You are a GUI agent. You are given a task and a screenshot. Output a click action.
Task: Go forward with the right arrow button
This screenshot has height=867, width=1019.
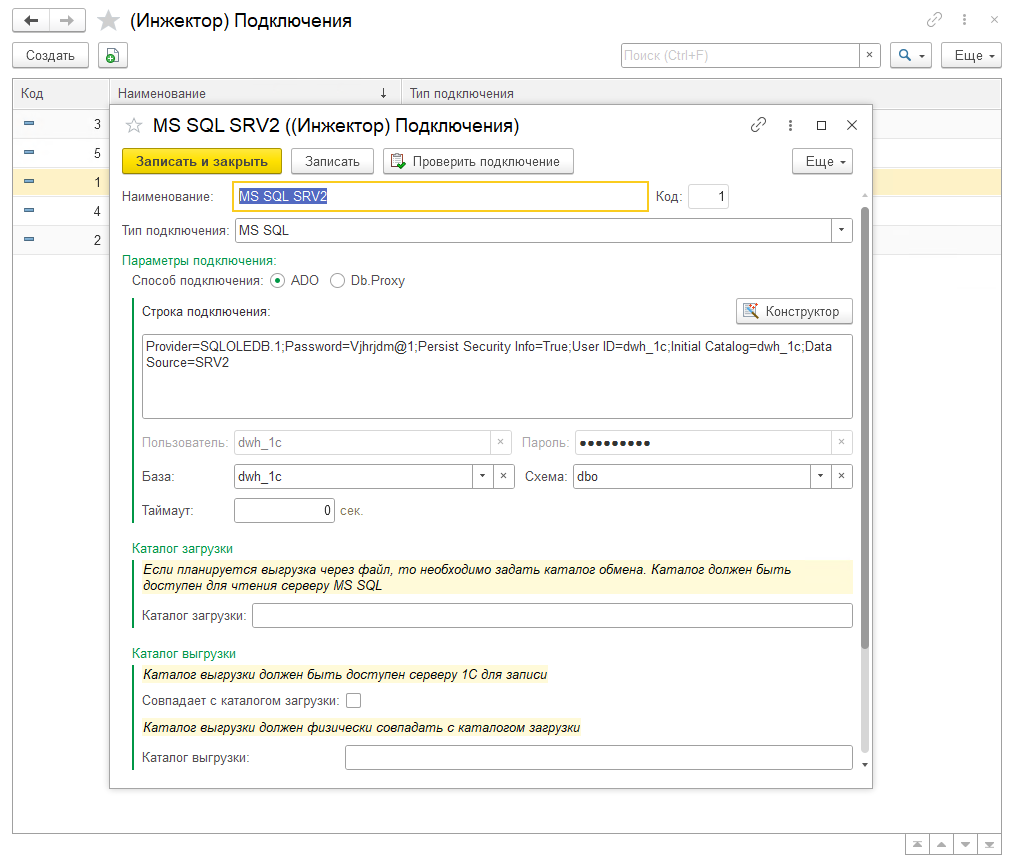pos(67,21)
